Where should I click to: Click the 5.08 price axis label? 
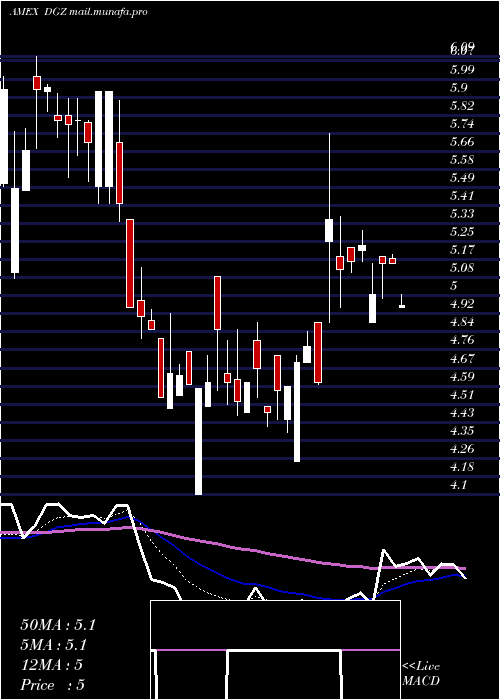pyautogui.click(x=462, y=268)
